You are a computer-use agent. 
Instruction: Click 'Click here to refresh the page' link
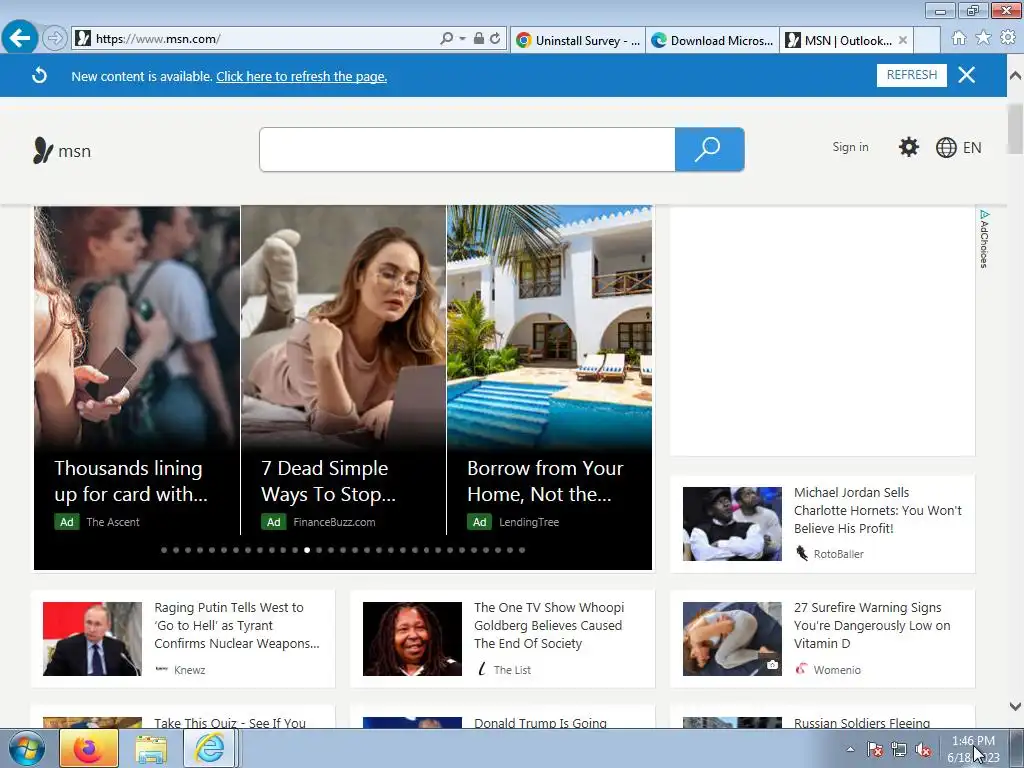click(302, 76)
